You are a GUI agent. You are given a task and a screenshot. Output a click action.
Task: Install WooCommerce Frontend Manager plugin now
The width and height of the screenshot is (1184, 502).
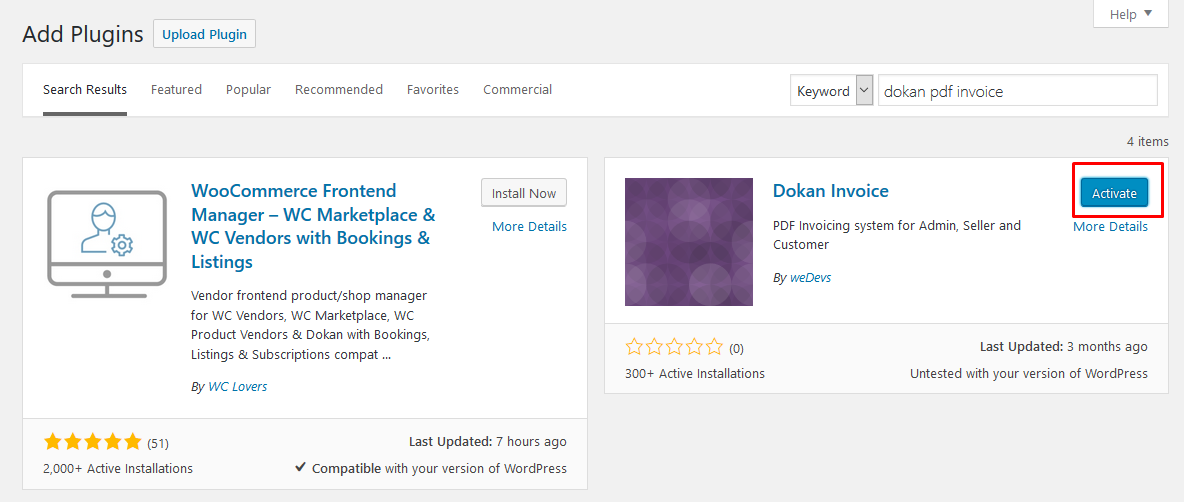click(x=524, y=193)
